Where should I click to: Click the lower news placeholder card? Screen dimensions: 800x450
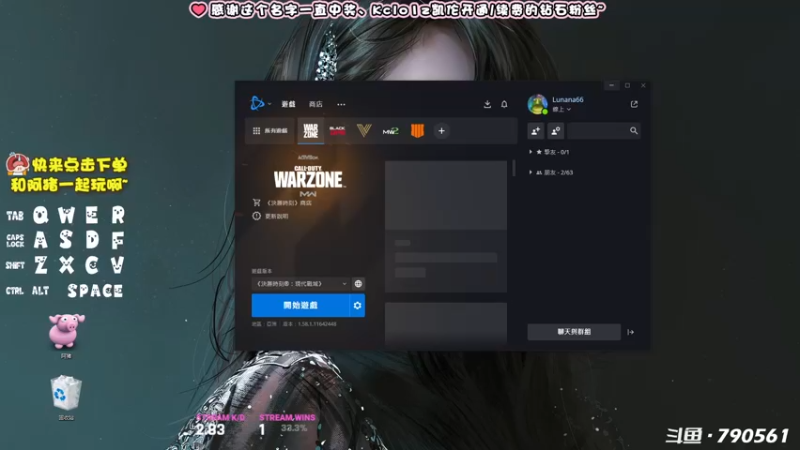point(446,323)
